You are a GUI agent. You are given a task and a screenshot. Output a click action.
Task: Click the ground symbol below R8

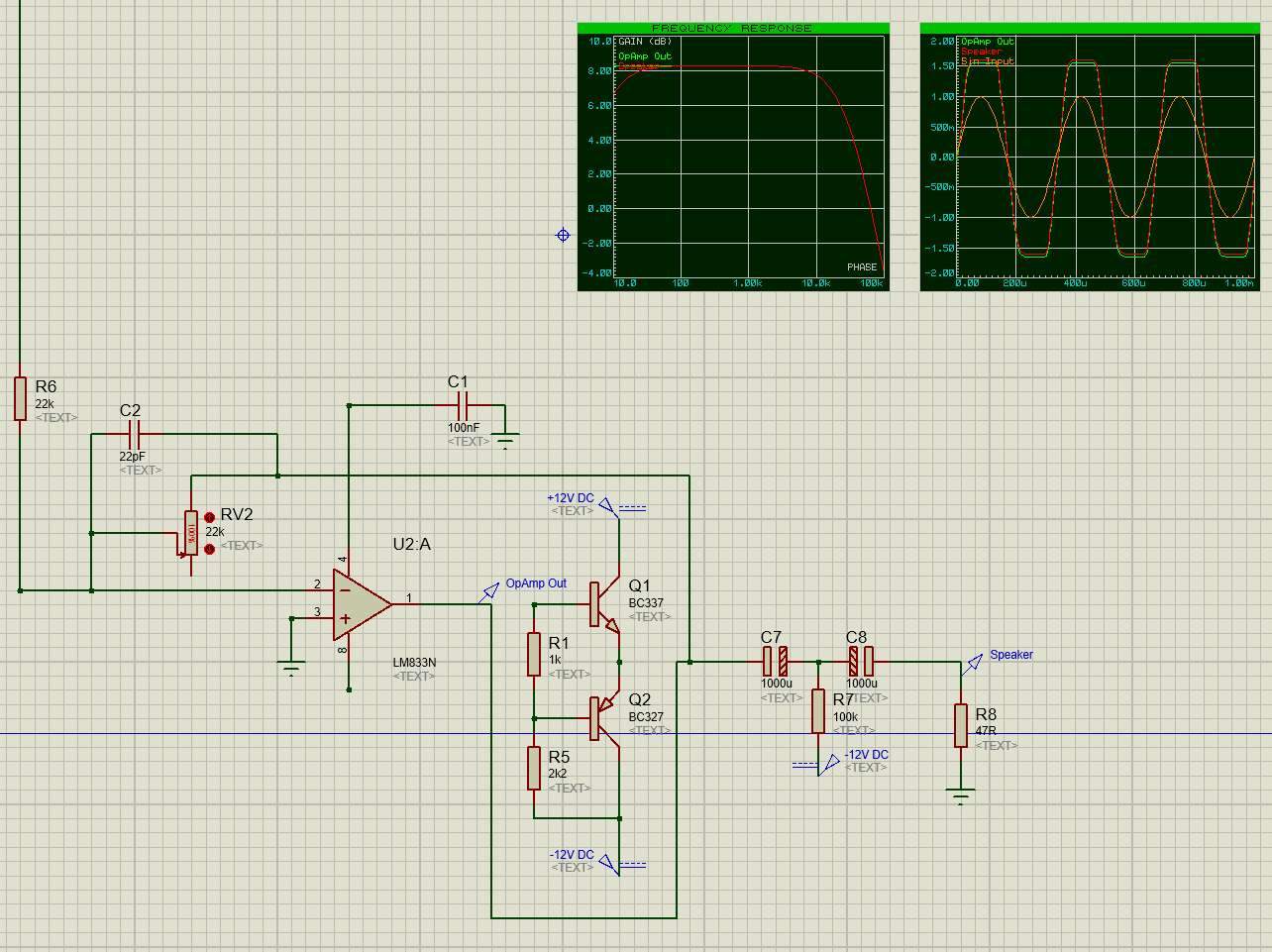point(960,794)
